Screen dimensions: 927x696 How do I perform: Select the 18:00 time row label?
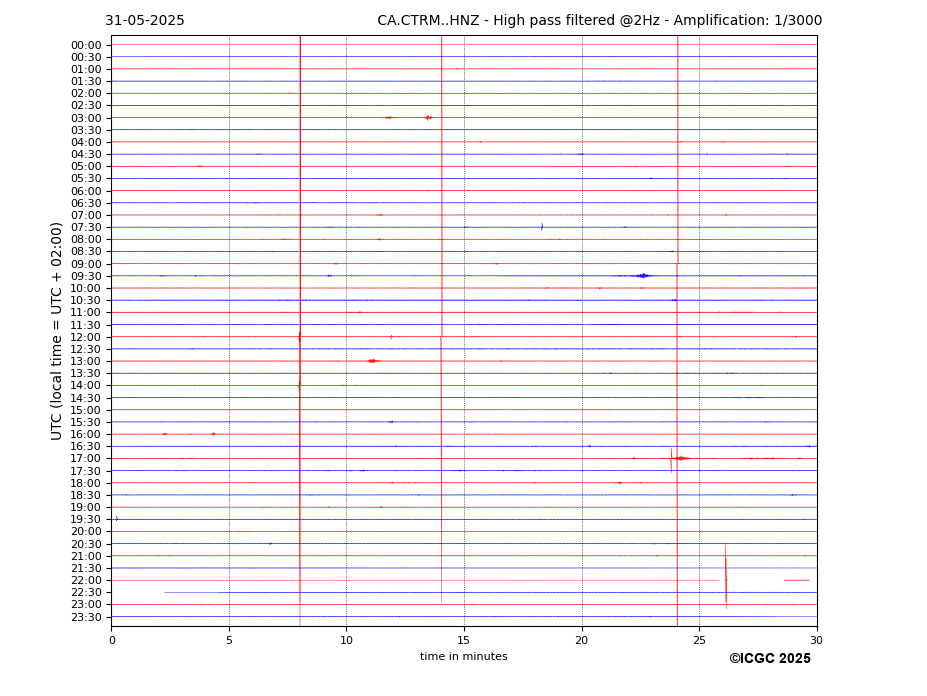86,483
